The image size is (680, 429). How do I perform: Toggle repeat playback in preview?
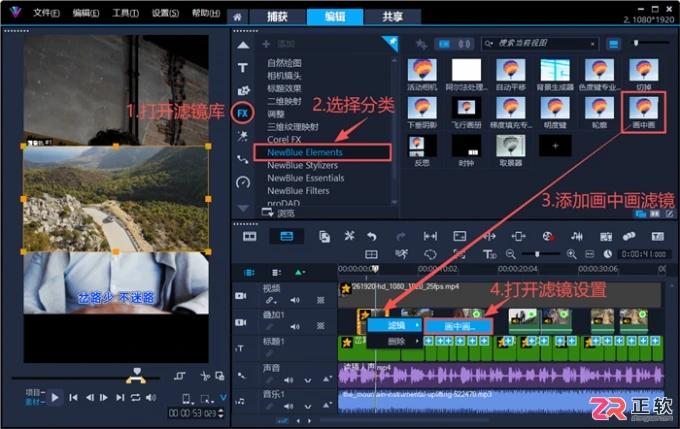click(x=135, y=397)
